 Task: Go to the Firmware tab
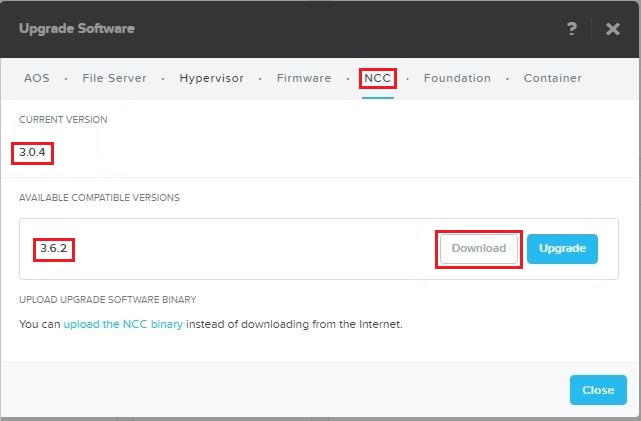pyautogui.click(x=304, y=78)
